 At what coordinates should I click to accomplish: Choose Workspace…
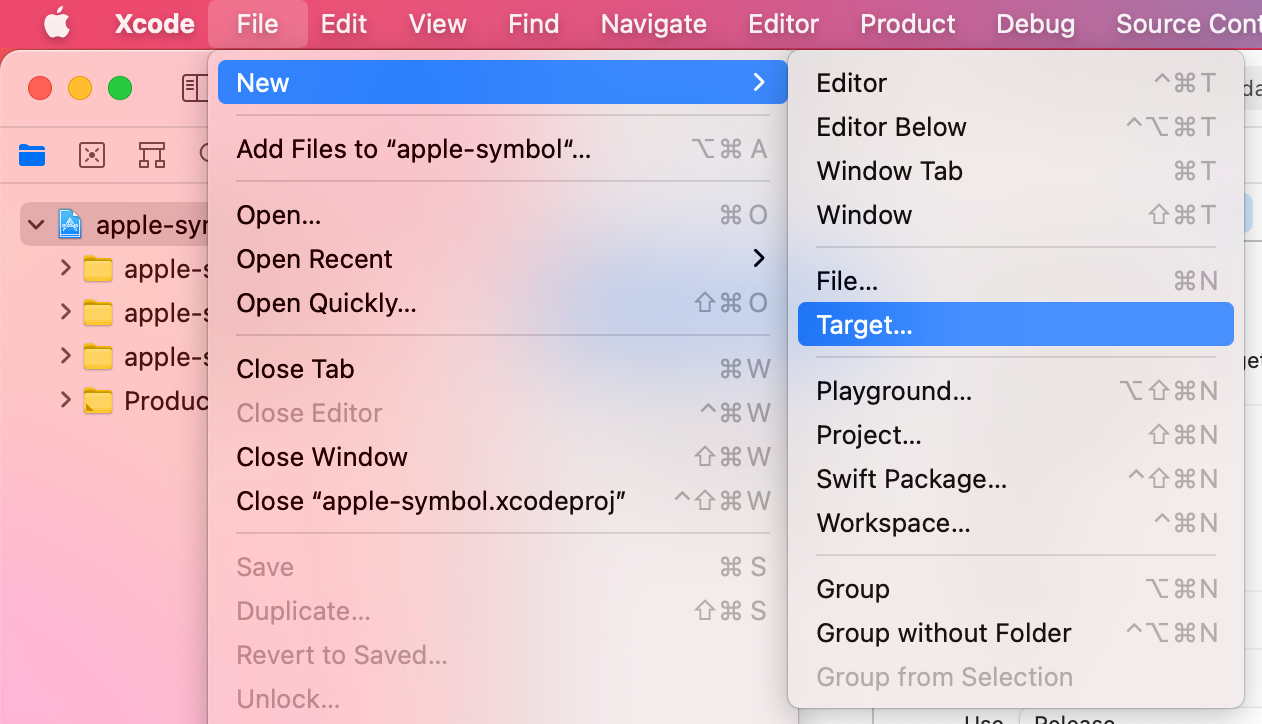(1016, 523)
